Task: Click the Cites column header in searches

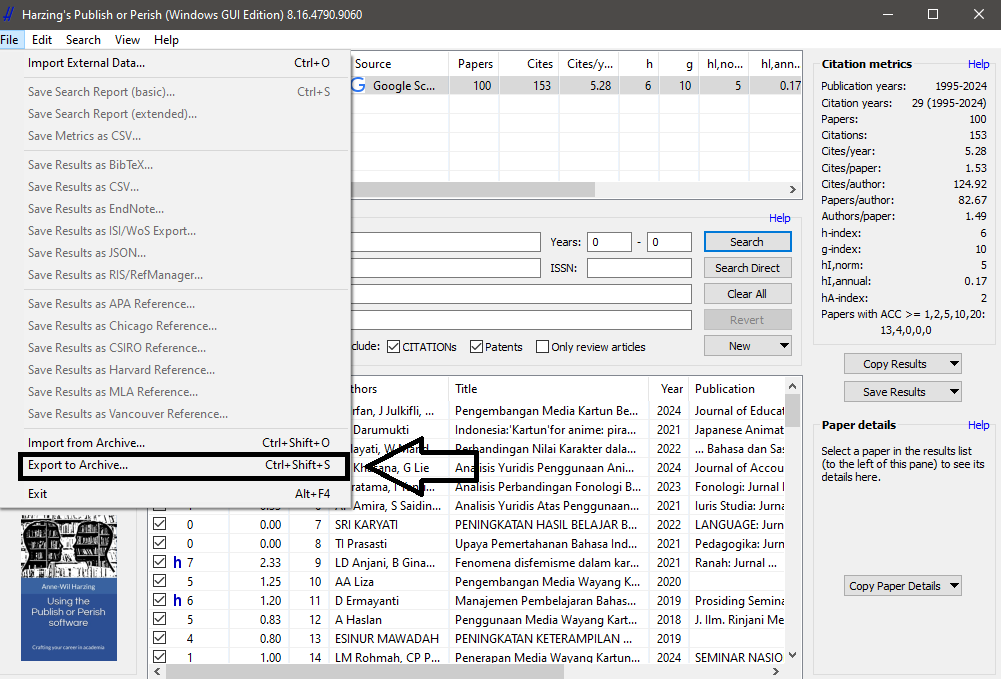Action: (529, 64)
